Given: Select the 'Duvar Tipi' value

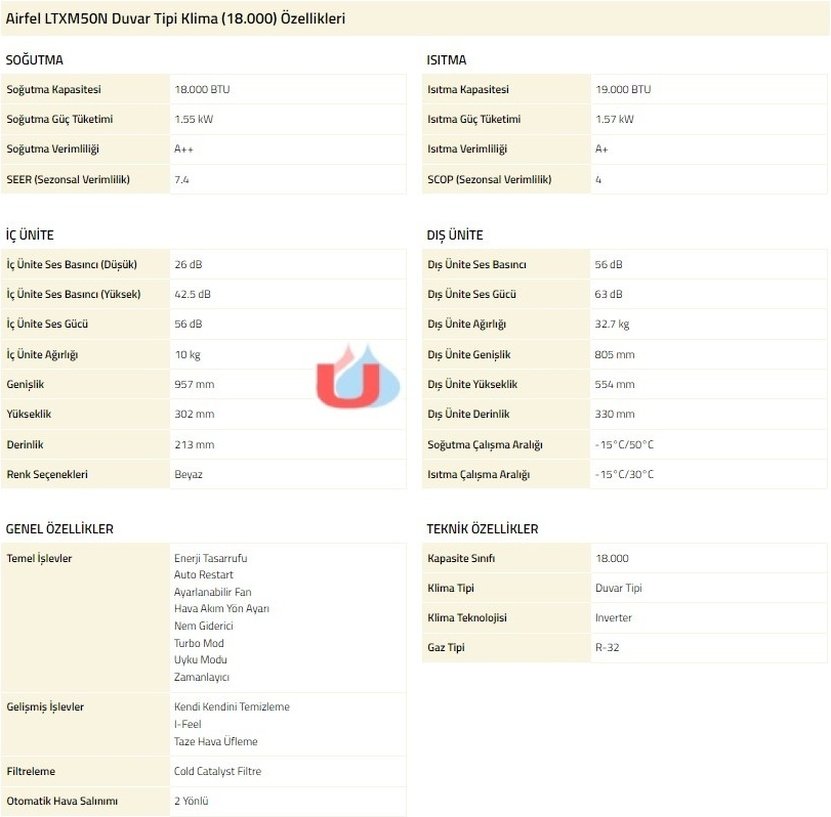Looking at the screenshot, I should (618, 588).
